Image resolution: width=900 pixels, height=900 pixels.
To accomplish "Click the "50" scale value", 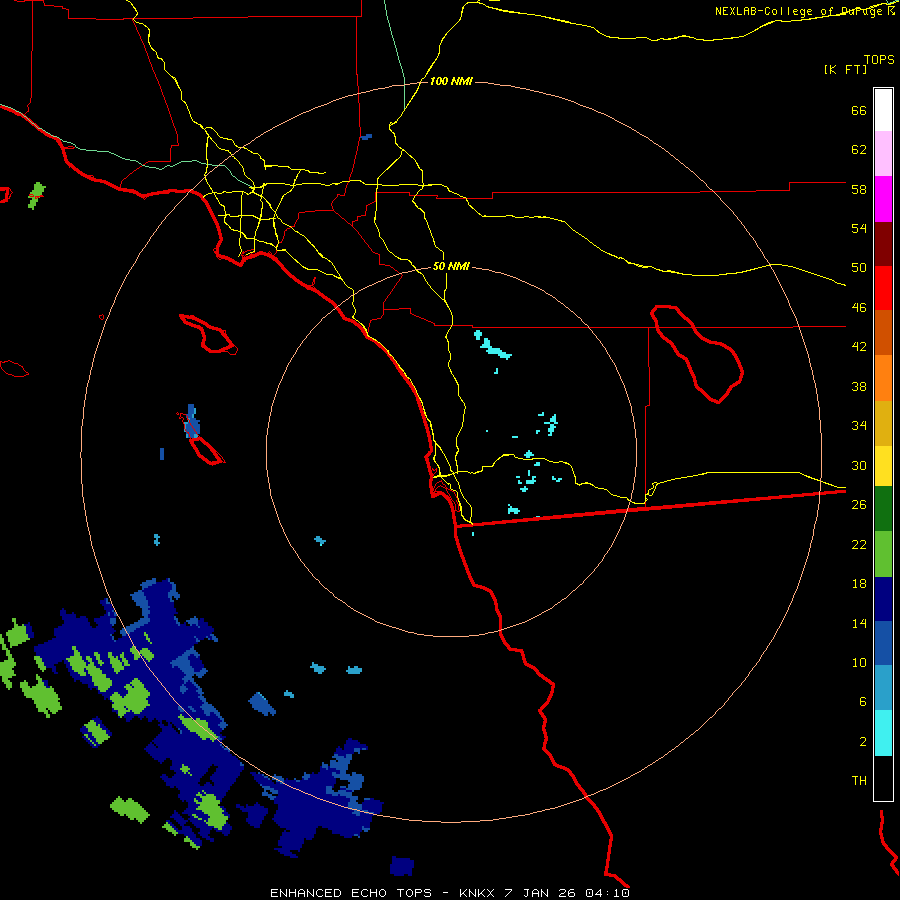I will [x=859, y=268].
